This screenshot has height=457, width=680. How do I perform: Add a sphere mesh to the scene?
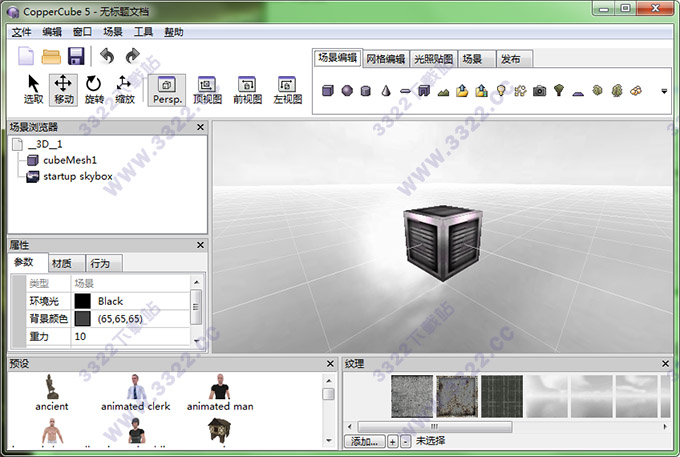coord(347,91)
